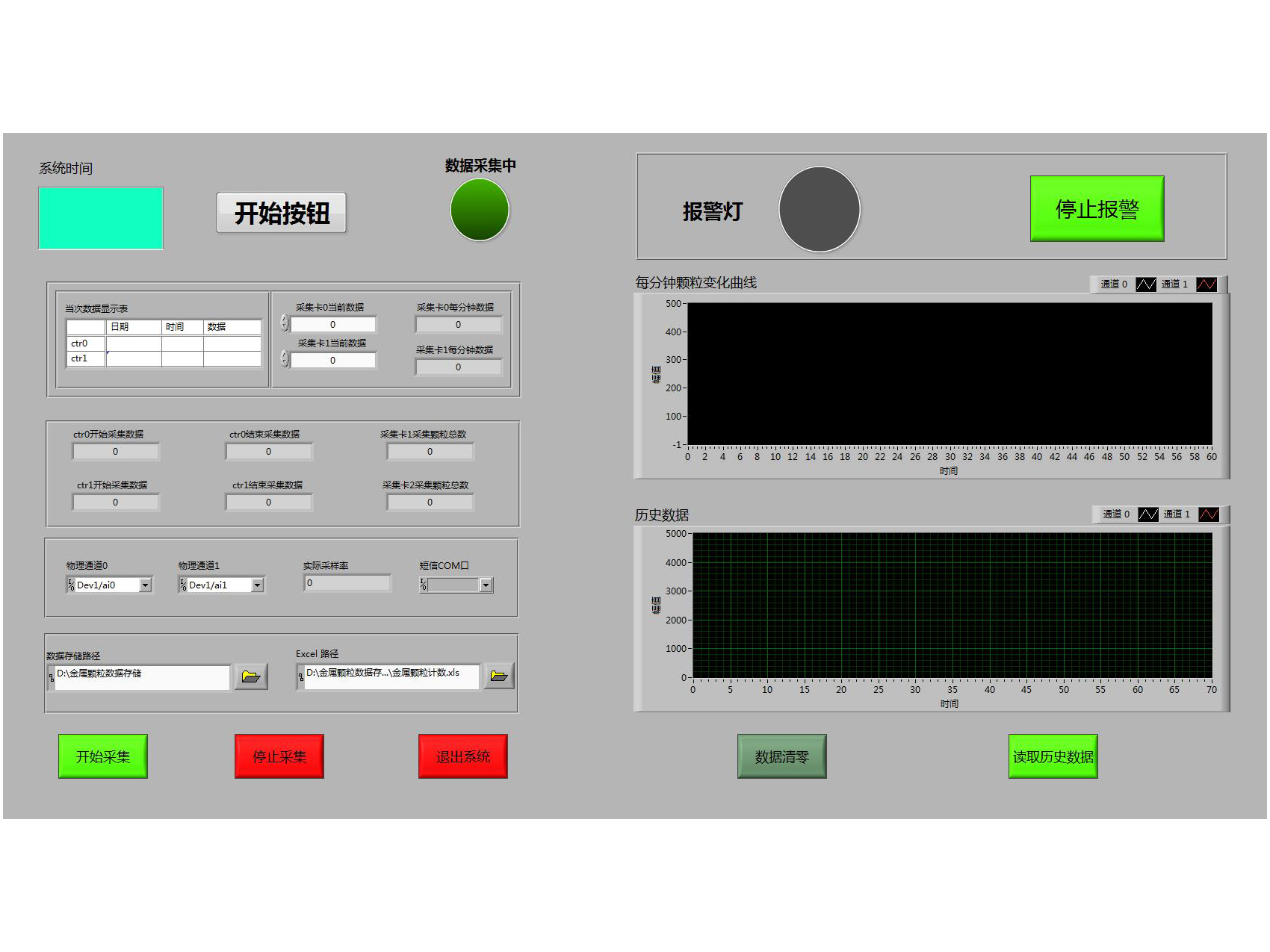Click 通道 0 plot legend icon in 每分钟颗粒变化曲线
This screenshot has width=1270, height=952.
pyautogui.click(x=1145, y=284)
